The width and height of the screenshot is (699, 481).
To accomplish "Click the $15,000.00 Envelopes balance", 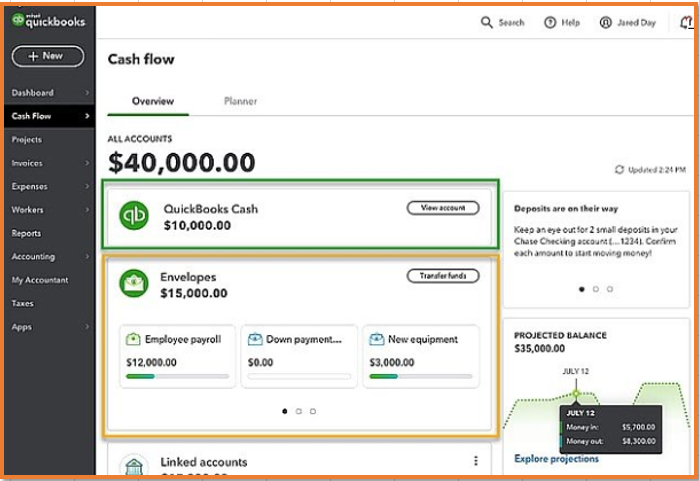I will (194, 293).
